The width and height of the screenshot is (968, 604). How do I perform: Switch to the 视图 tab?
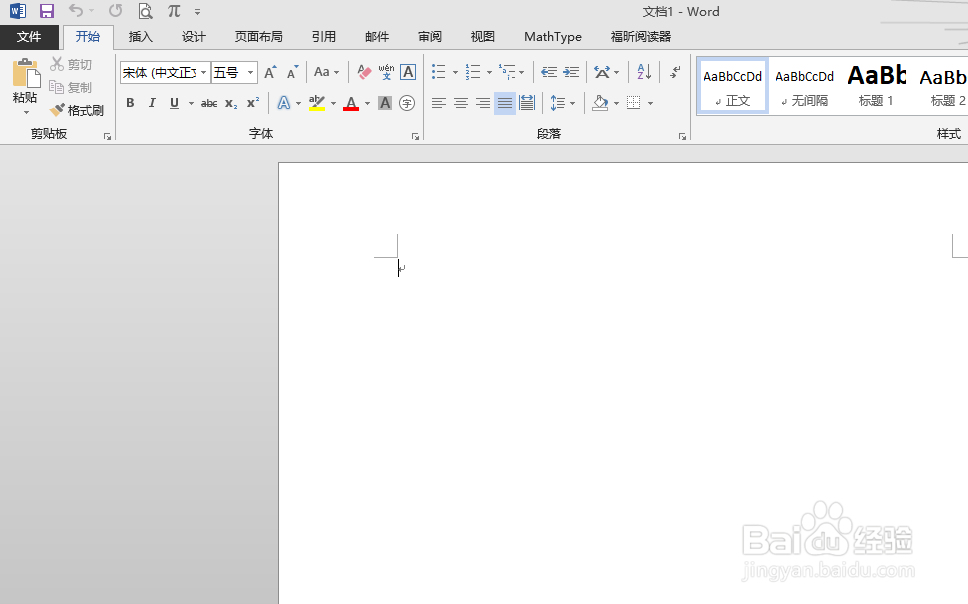point(483,37)
